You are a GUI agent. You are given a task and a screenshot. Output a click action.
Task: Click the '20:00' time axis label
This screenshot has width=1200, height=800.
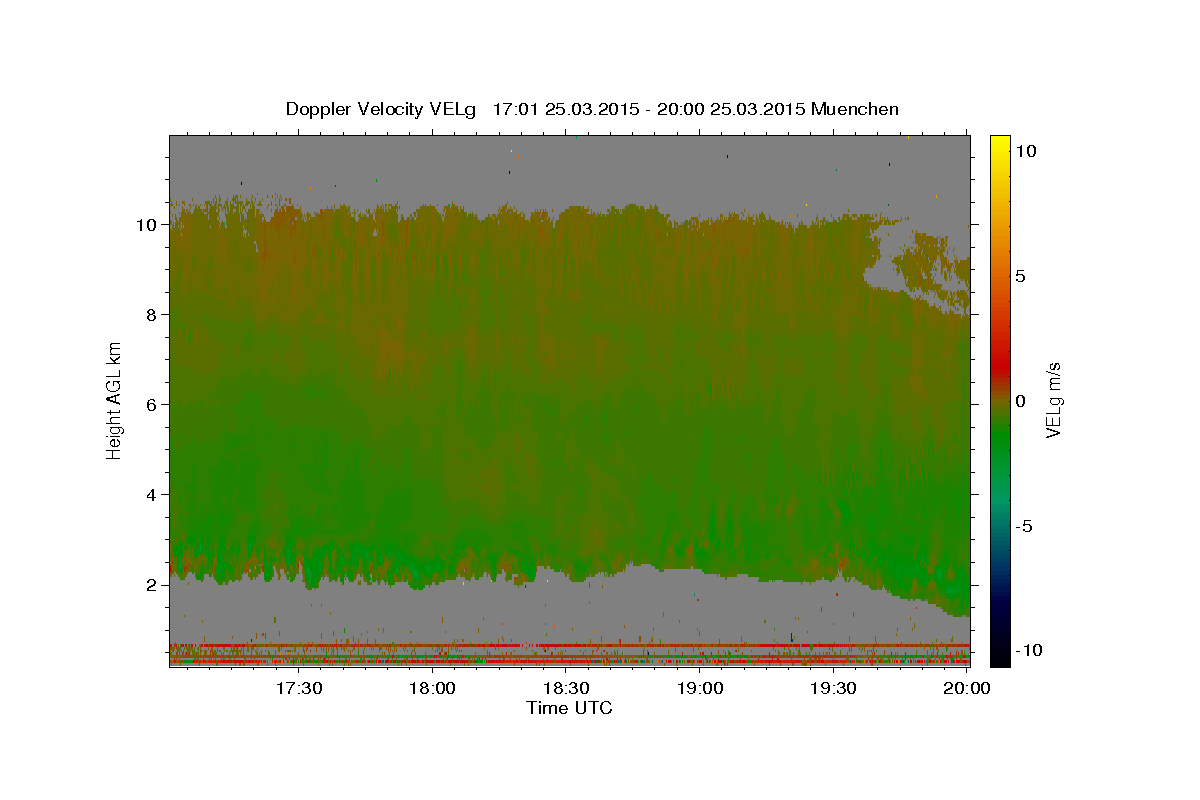tap(967, 688)
